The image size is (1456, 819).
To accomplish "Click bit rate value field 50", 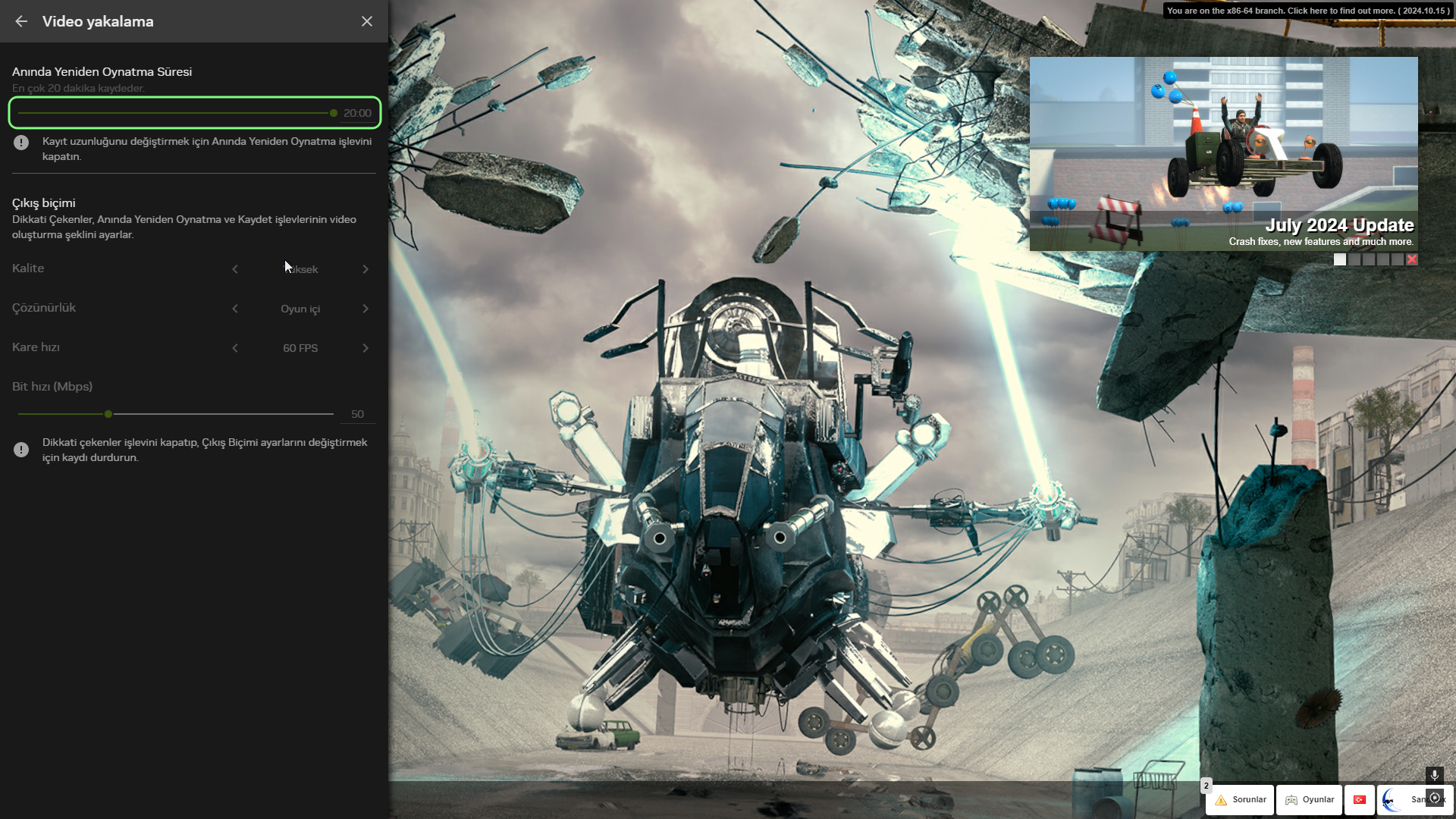I will (357, 414).
